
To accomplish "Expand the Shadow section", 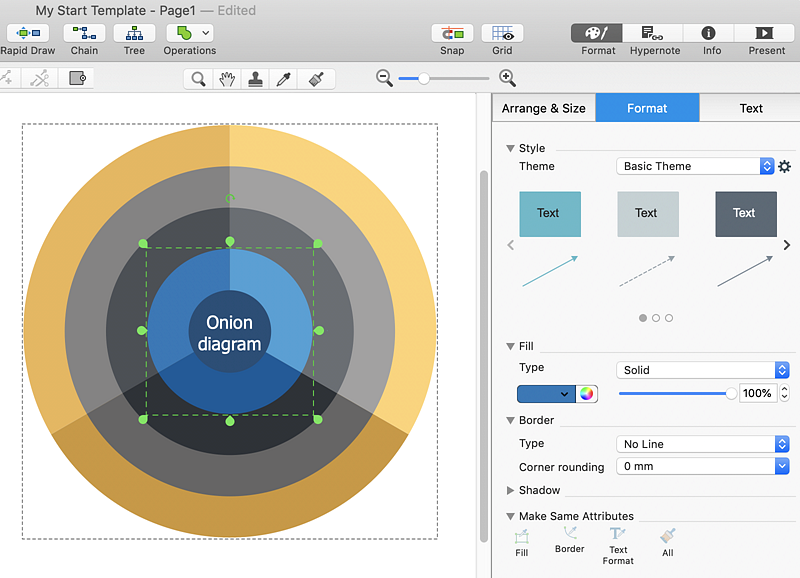I will [x=510, y=490].
